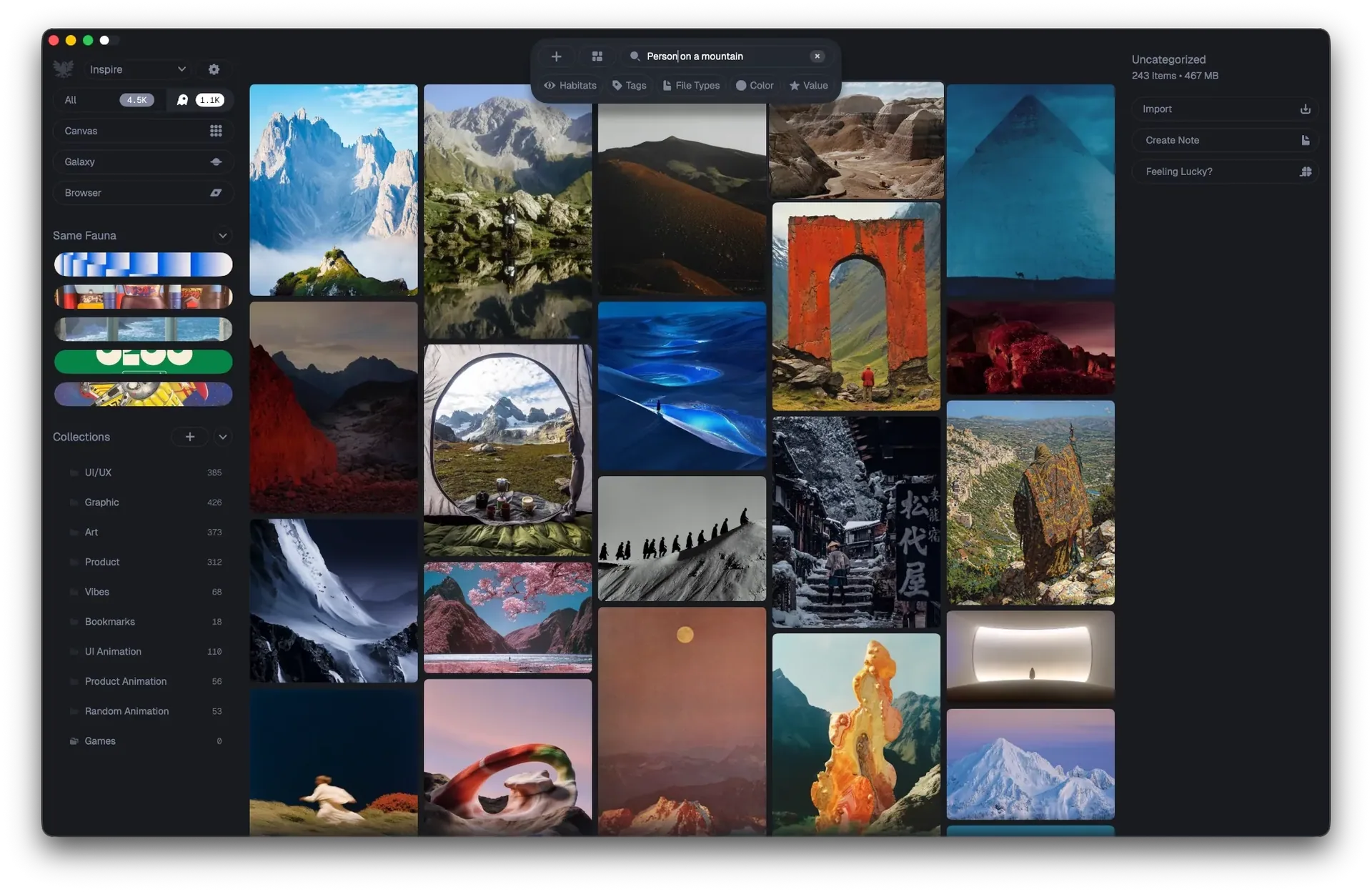This screenshot has width=1372, height=892.
Task: Open the Bookmarks collection
Action: pyautogui.click(x=143, y=622)
